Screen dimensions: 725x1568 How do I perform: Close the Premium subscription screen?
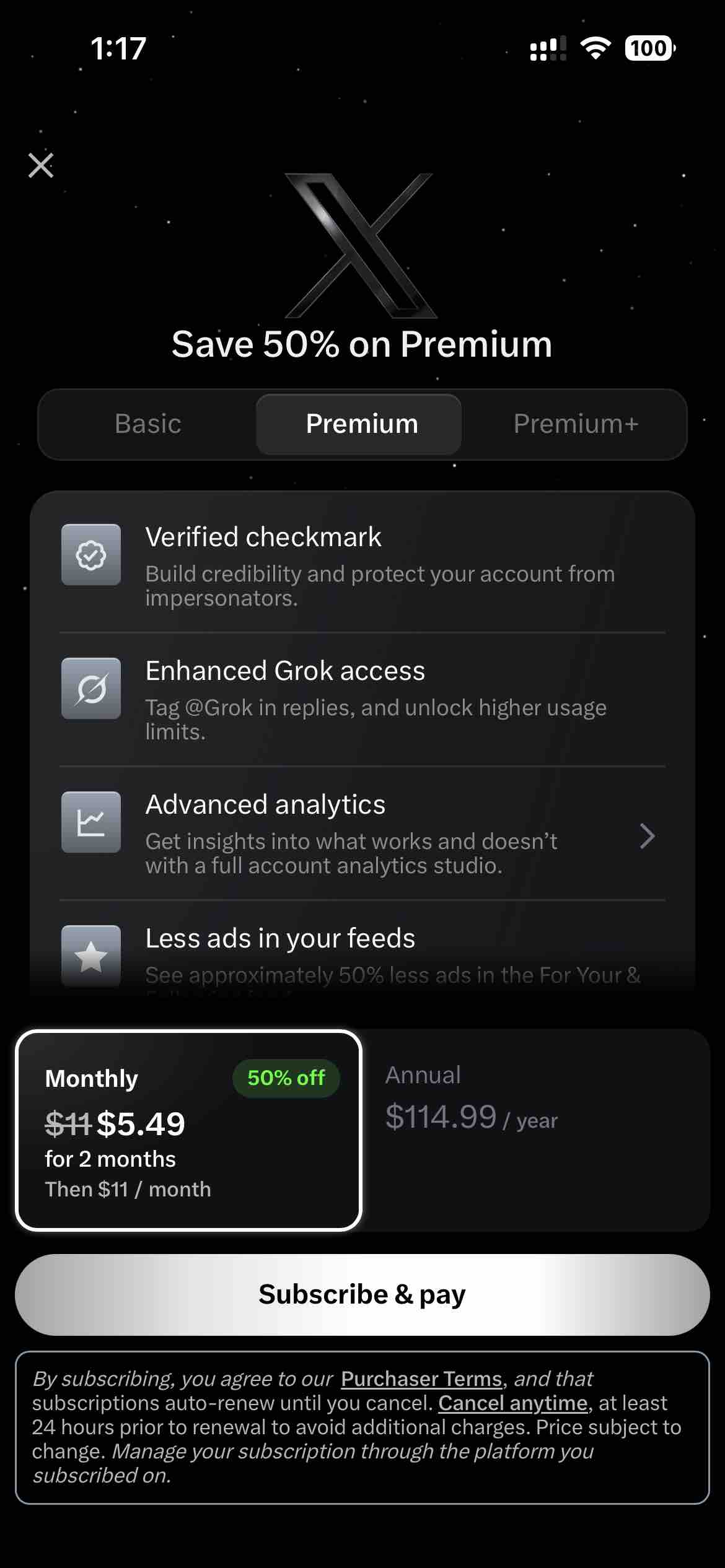[x=41, y=165]
